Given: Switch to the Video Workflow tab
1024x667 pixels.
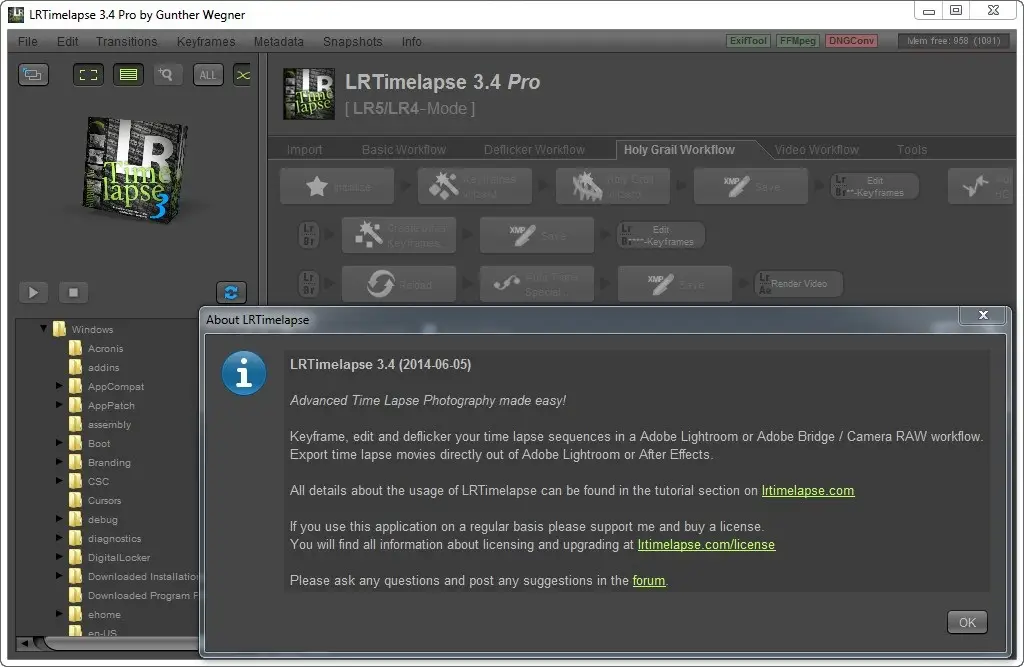Looking at the screenshot, I should (816, 150).
